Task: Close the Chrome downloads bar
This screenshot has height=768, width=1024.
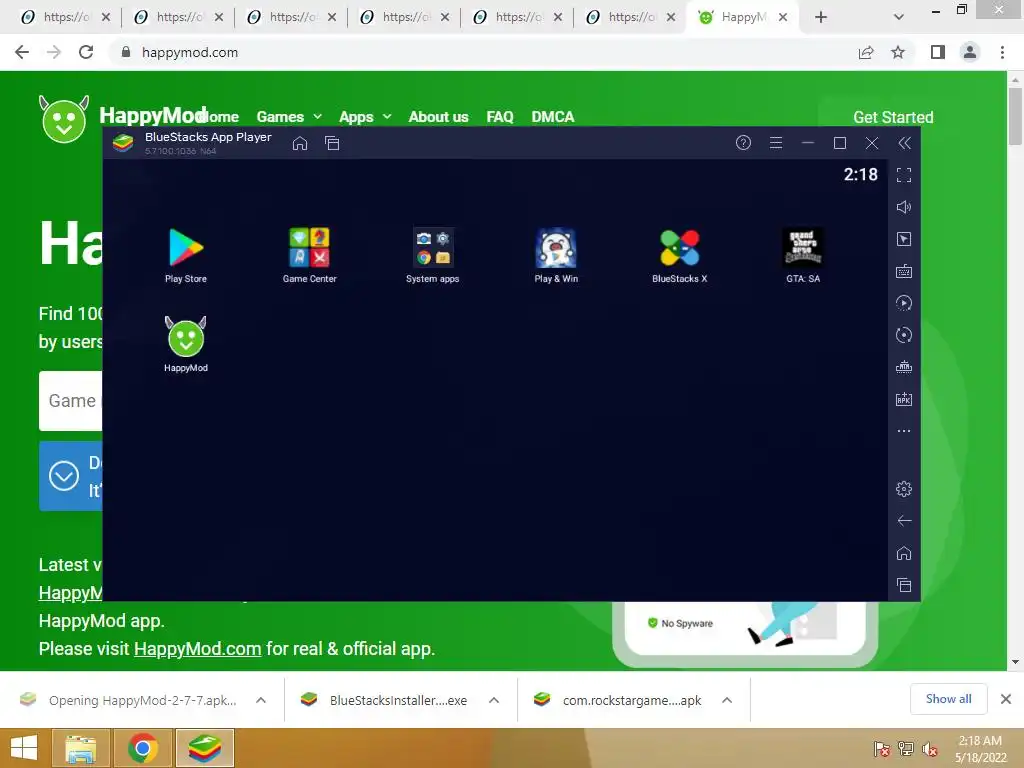Action: (1006, 699)
